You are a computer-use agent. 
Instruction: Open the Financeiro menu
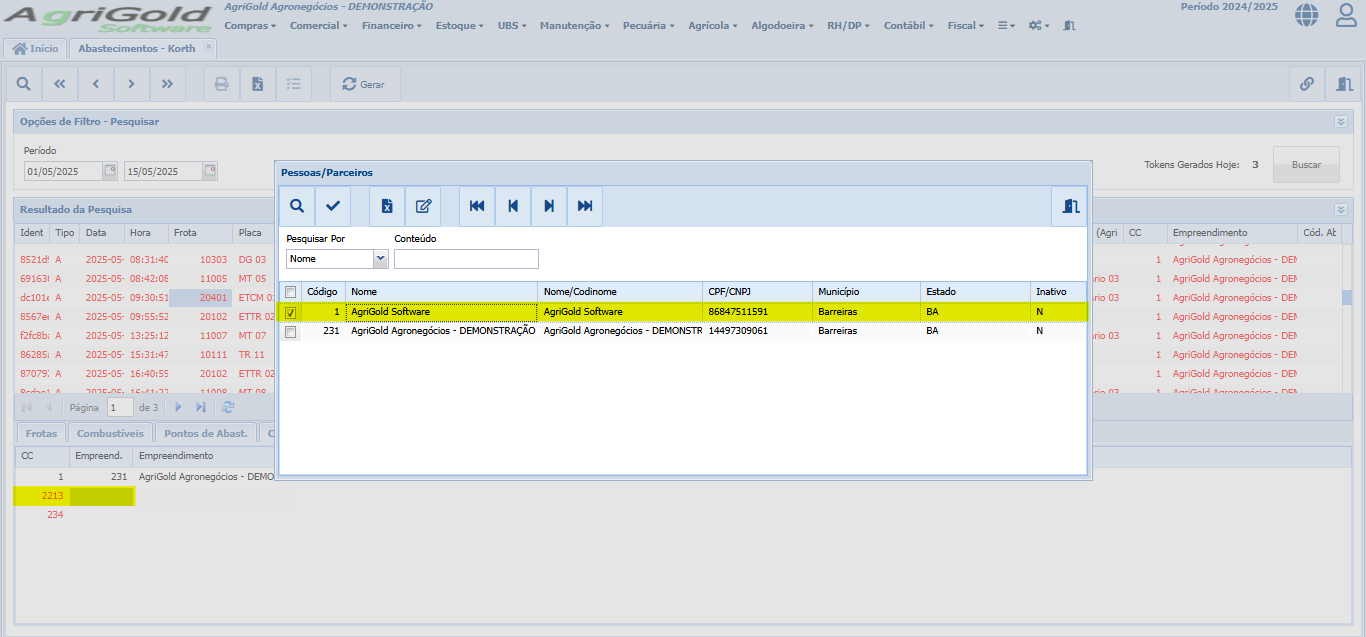click(391, 25)
